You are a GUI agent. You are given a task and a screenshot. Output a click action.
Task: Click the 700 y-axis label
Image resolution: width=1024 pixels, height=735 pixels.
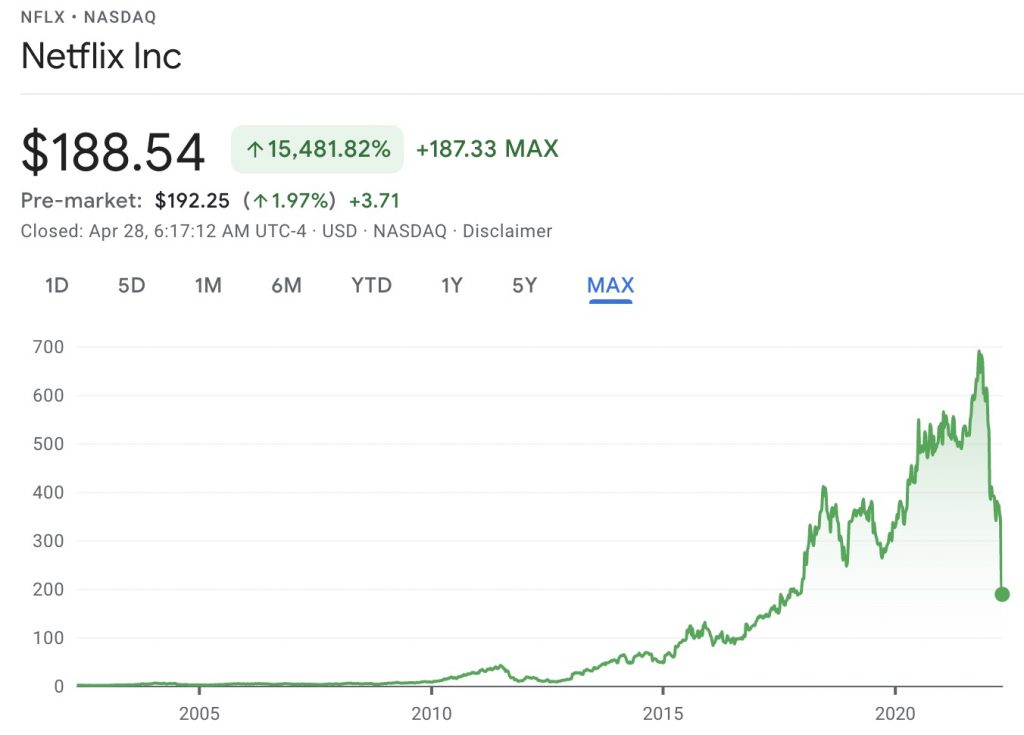pos(49,347)
